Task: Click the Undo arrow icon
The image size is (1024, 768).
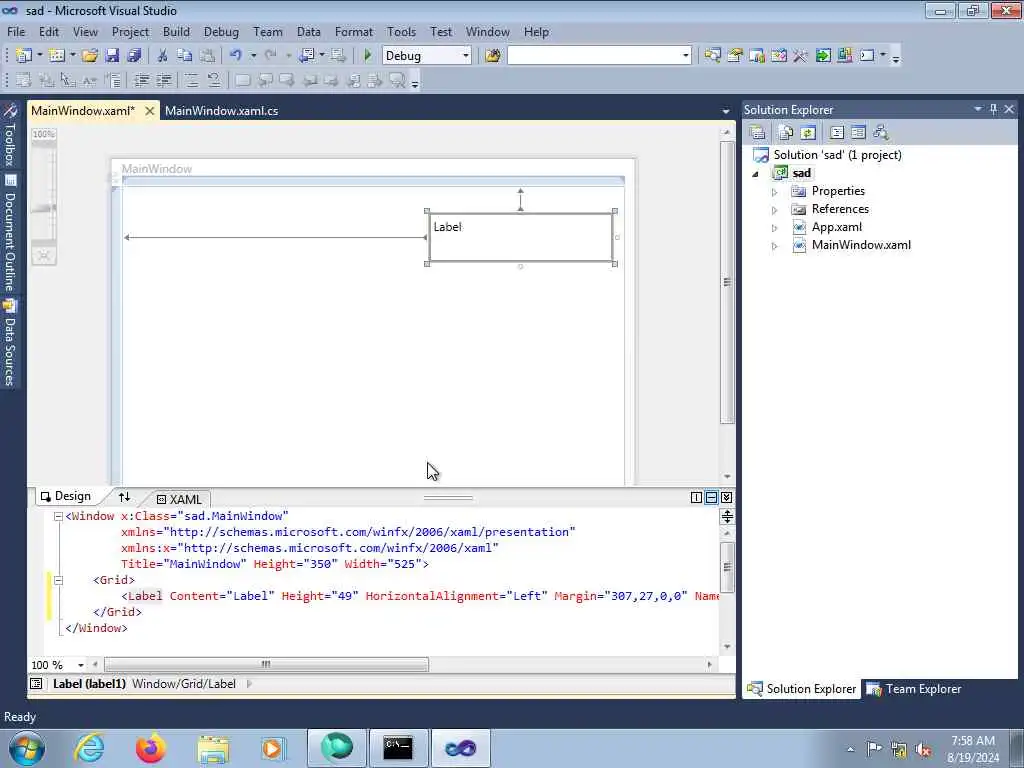Action: pos(236,56)
